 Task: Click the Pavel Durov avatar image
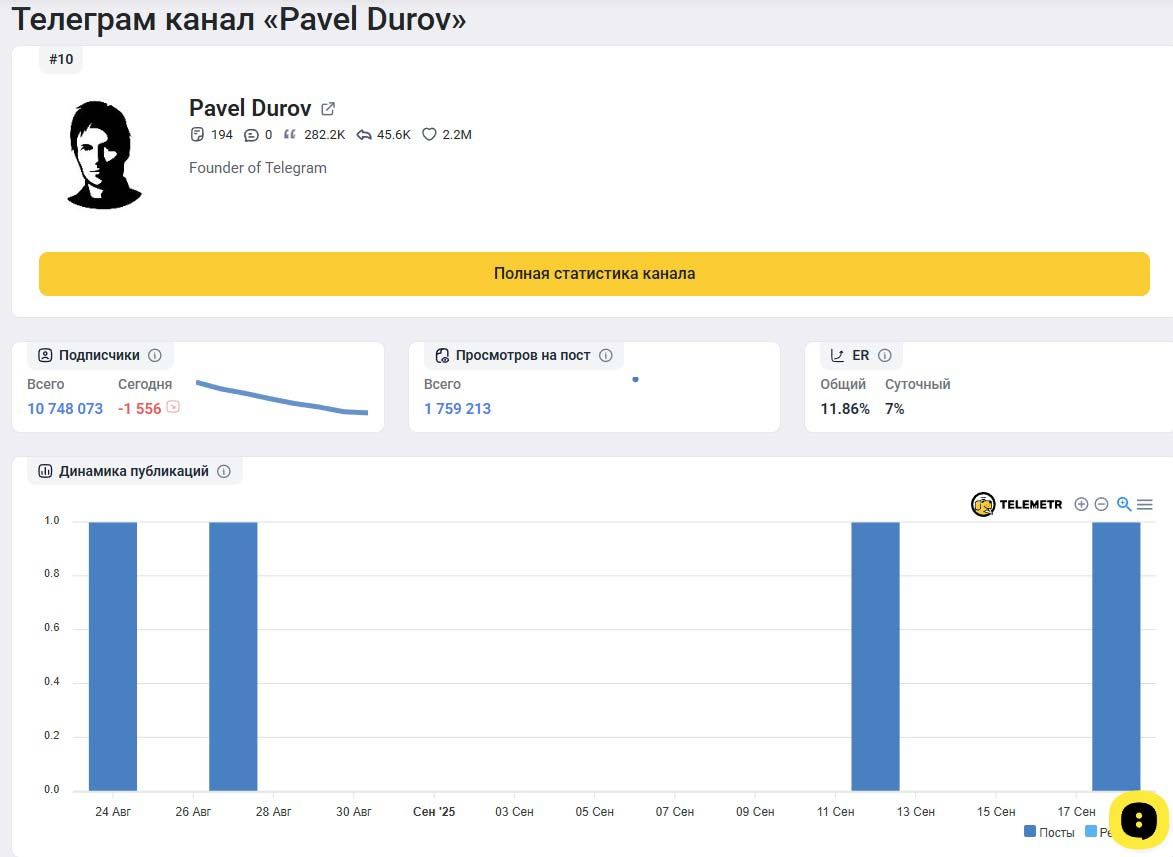coord(105,155)
